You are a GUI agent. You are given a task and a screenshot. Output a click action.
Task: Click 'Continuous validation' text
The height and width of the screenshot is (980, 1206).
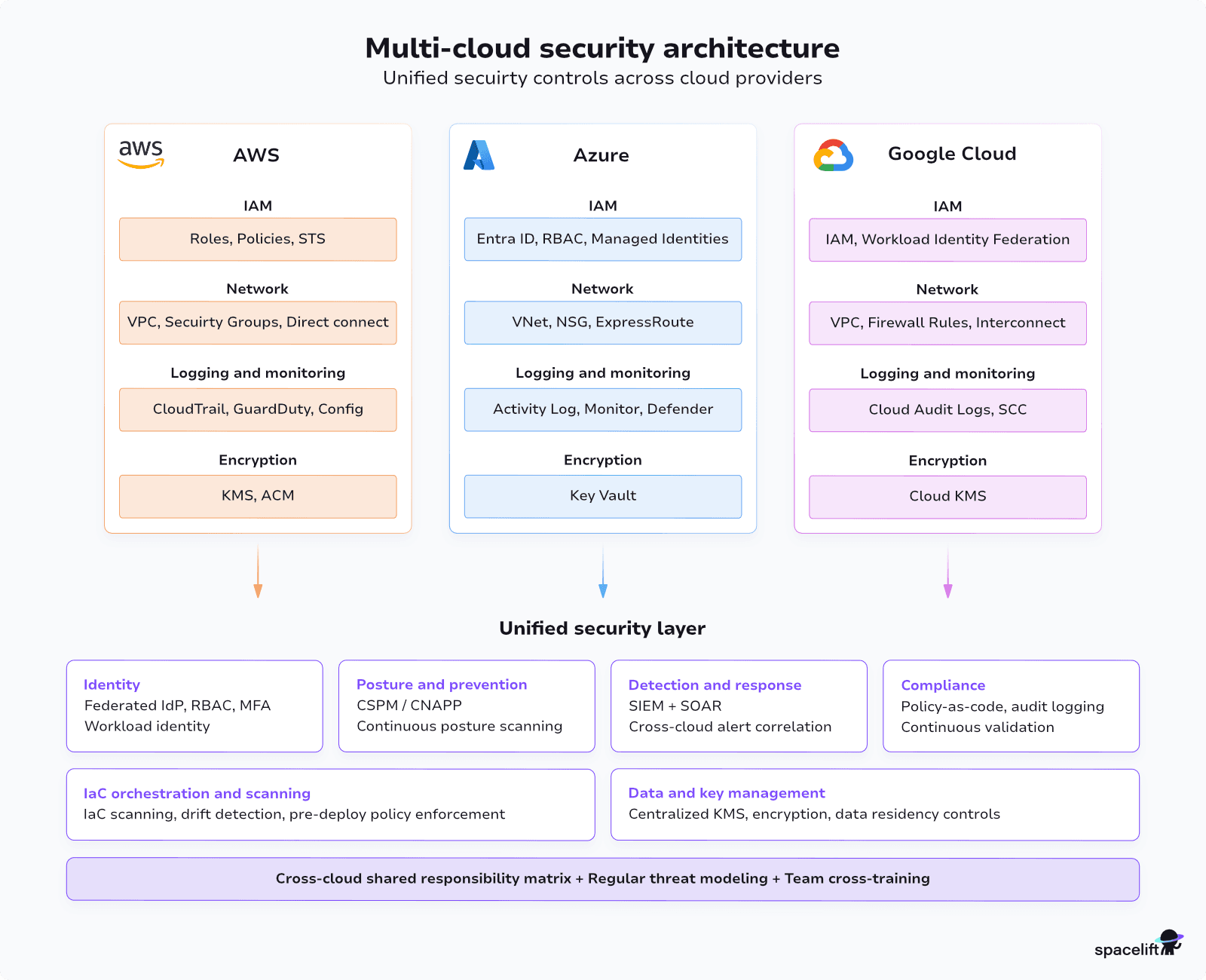(x=978, y=727)
